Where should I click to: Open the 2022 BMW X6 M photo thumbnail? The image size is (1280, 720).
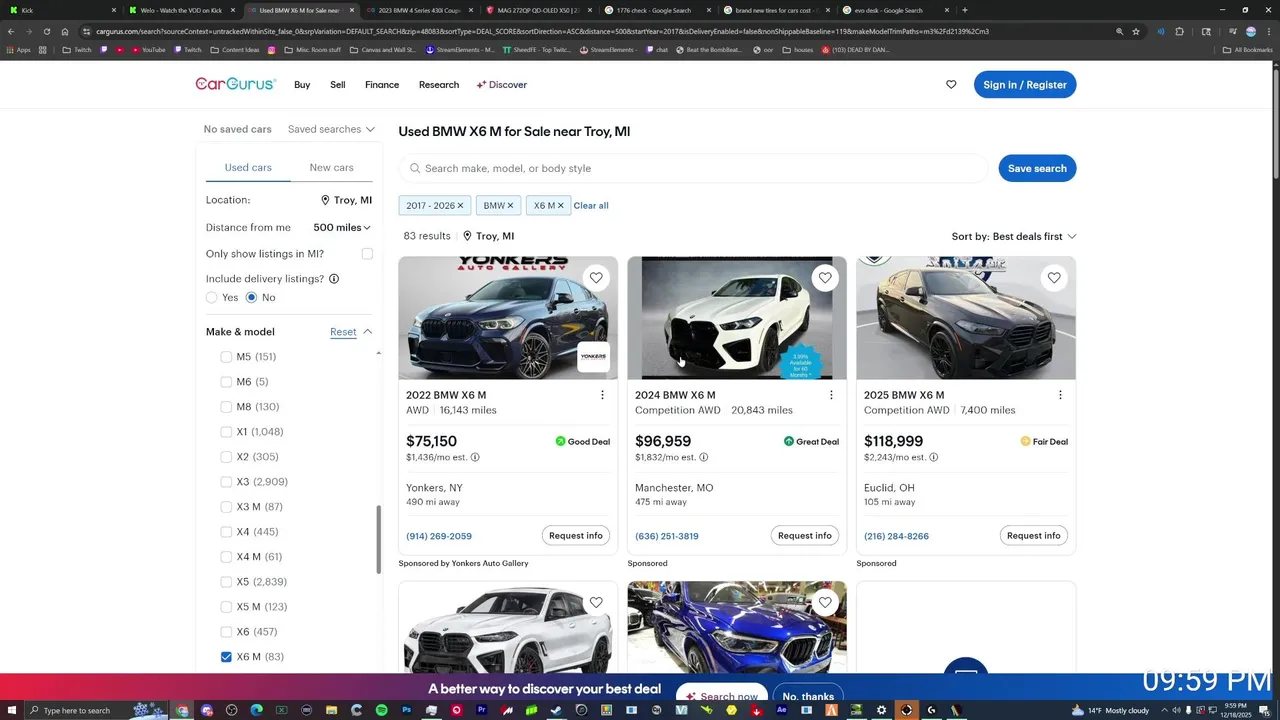tap(508, 318)
